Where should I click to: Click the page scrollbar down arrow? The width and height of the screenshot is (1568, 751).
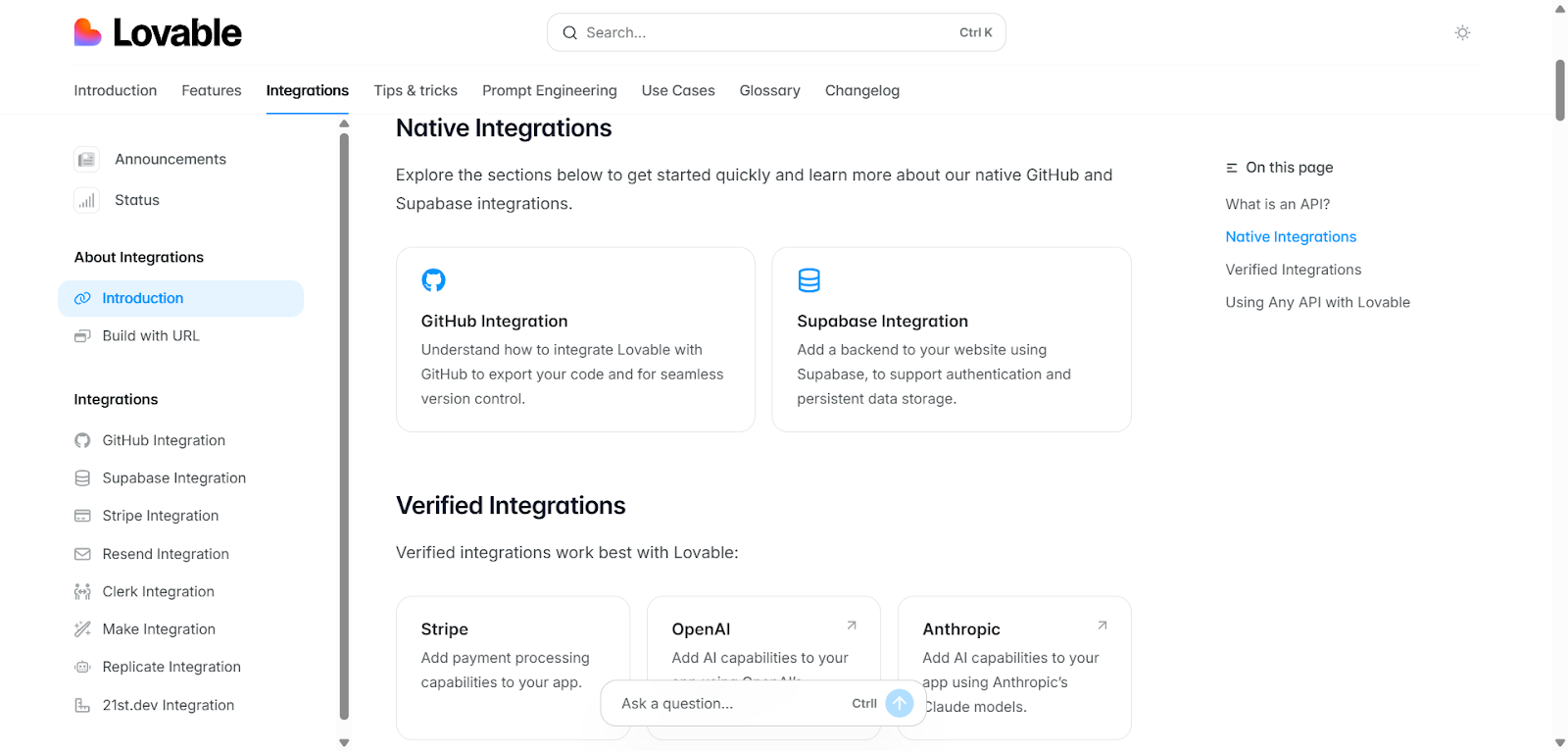[1560, 743]
